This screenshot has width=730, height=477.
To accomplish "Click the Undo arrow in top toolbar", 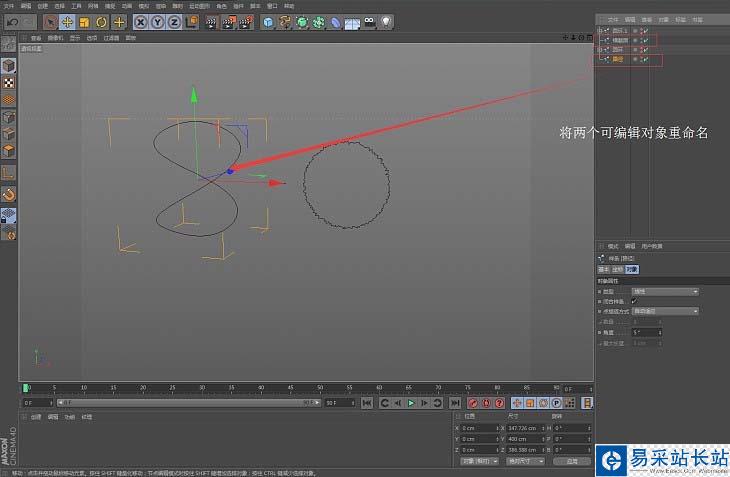I will point(13,22).
